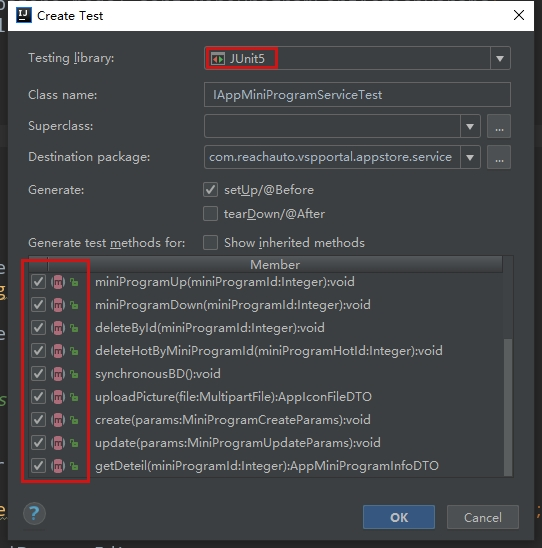
Task: Uncheck the miniProgramUp method checkbox
Action: click(38, 282)
